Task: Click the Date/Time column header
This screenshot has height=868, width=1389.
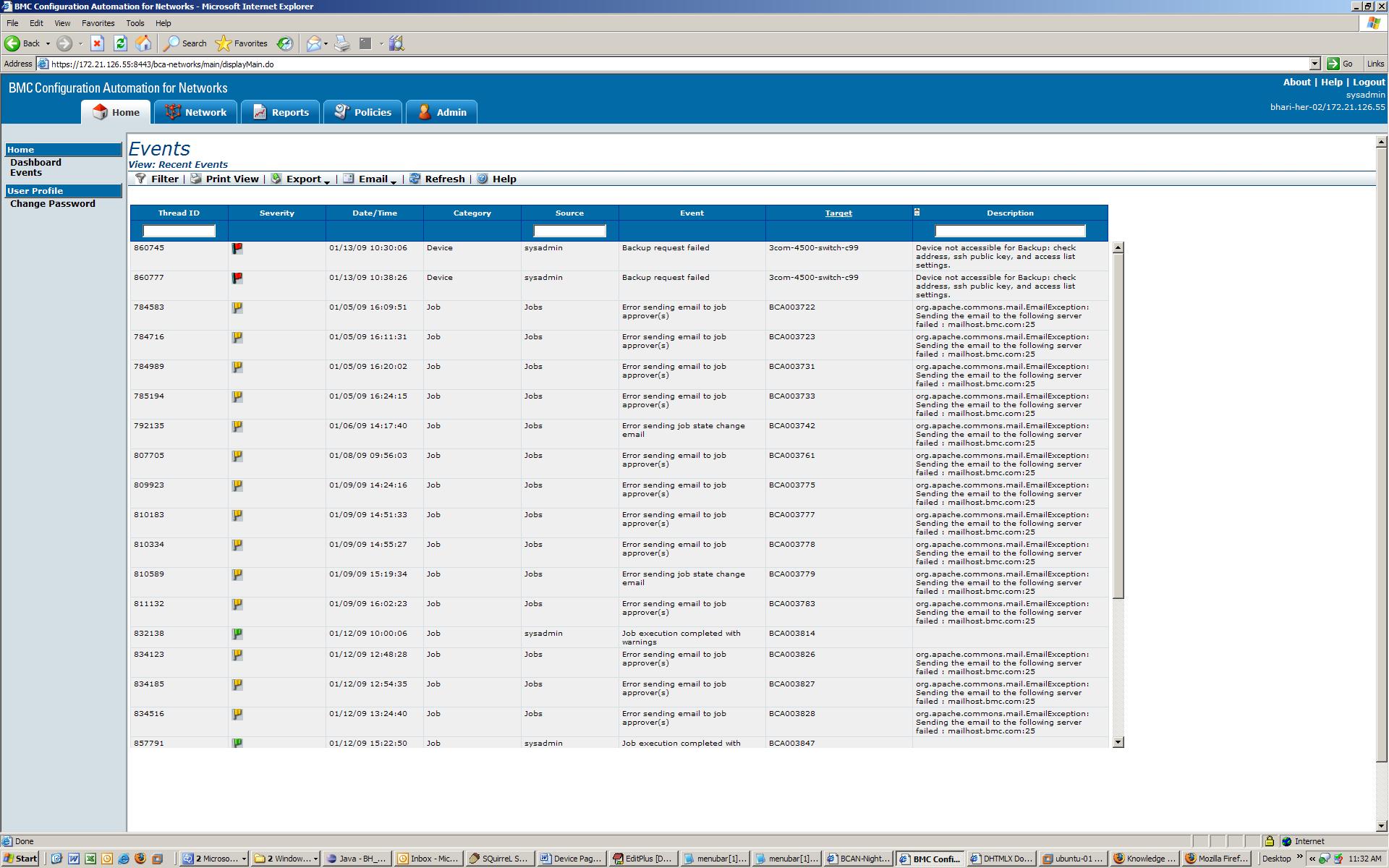Action: click(374, 213)
